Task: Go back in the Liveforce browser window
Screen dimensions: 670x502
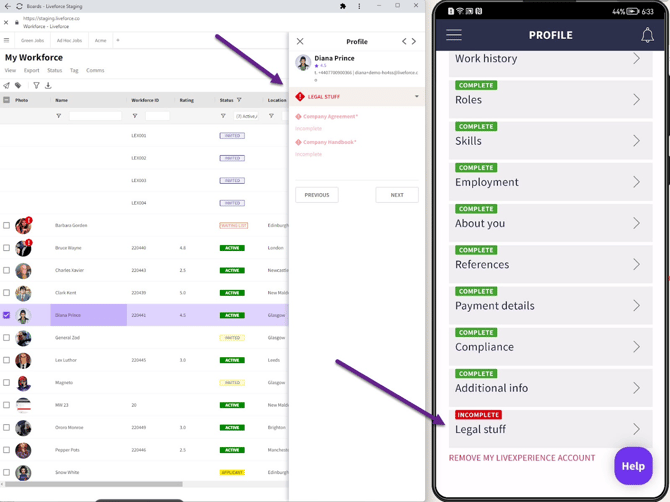Action: coord(7,6)
